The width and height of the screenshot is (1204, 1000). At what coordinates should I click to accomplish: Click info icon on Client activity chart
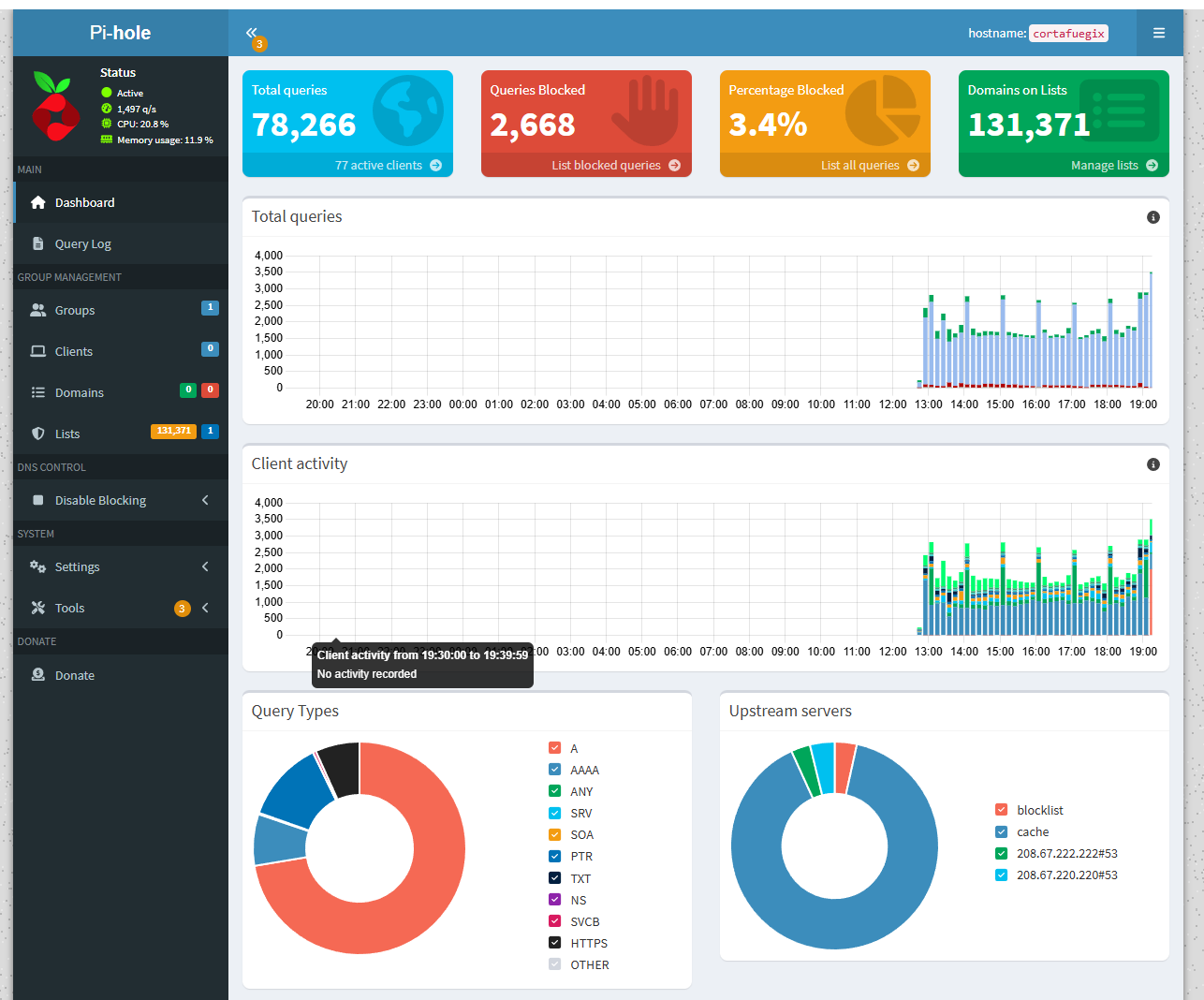coord(1153,464)
